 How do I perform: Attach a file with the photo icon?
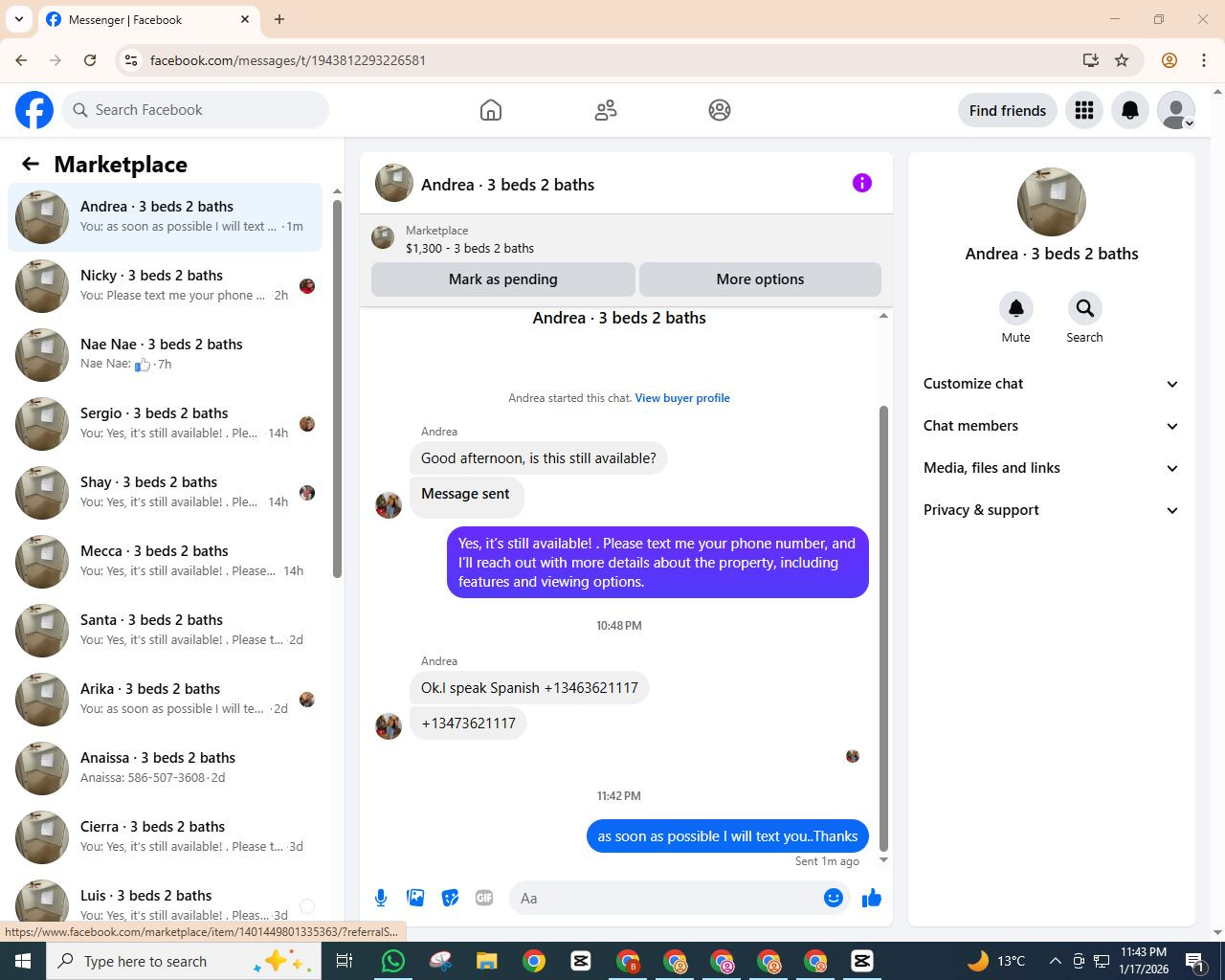pyautogui.click(x=415, y=898)
